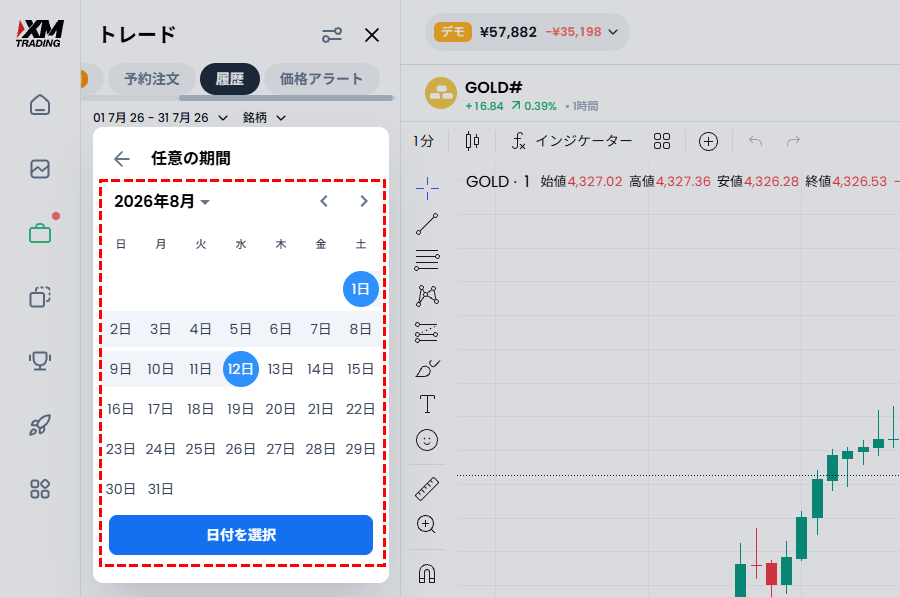This screenshot has height=597, width=900.
Task: Pick 12日 in the calendar
Action: (x=240, y=369)
